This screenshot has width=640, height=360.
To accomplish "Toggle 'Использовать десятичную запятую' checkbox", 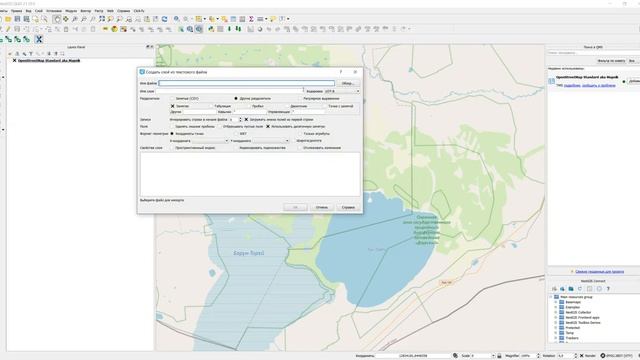I will [x=268, y=127].
